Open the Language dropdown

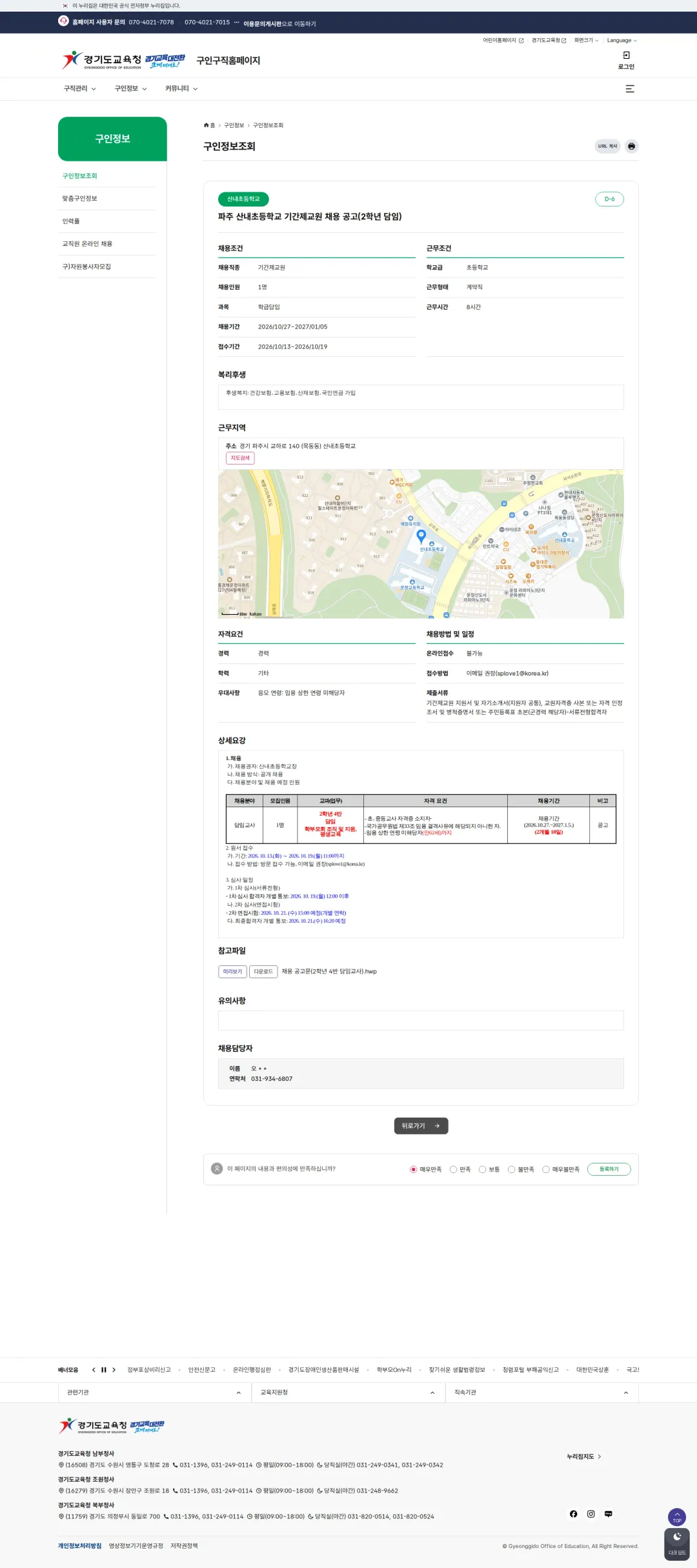tap(621, 41)
